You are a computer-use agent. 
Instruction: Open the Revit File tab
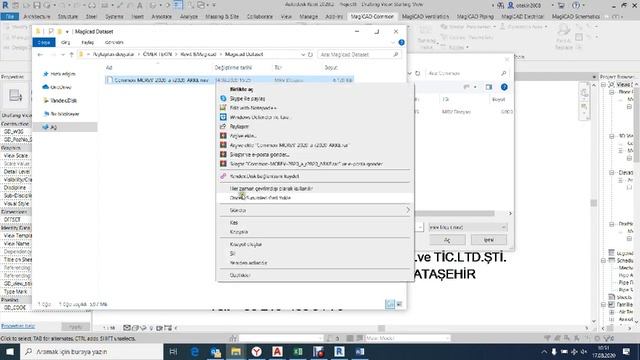pyautogui.click(x=10, y=17)
